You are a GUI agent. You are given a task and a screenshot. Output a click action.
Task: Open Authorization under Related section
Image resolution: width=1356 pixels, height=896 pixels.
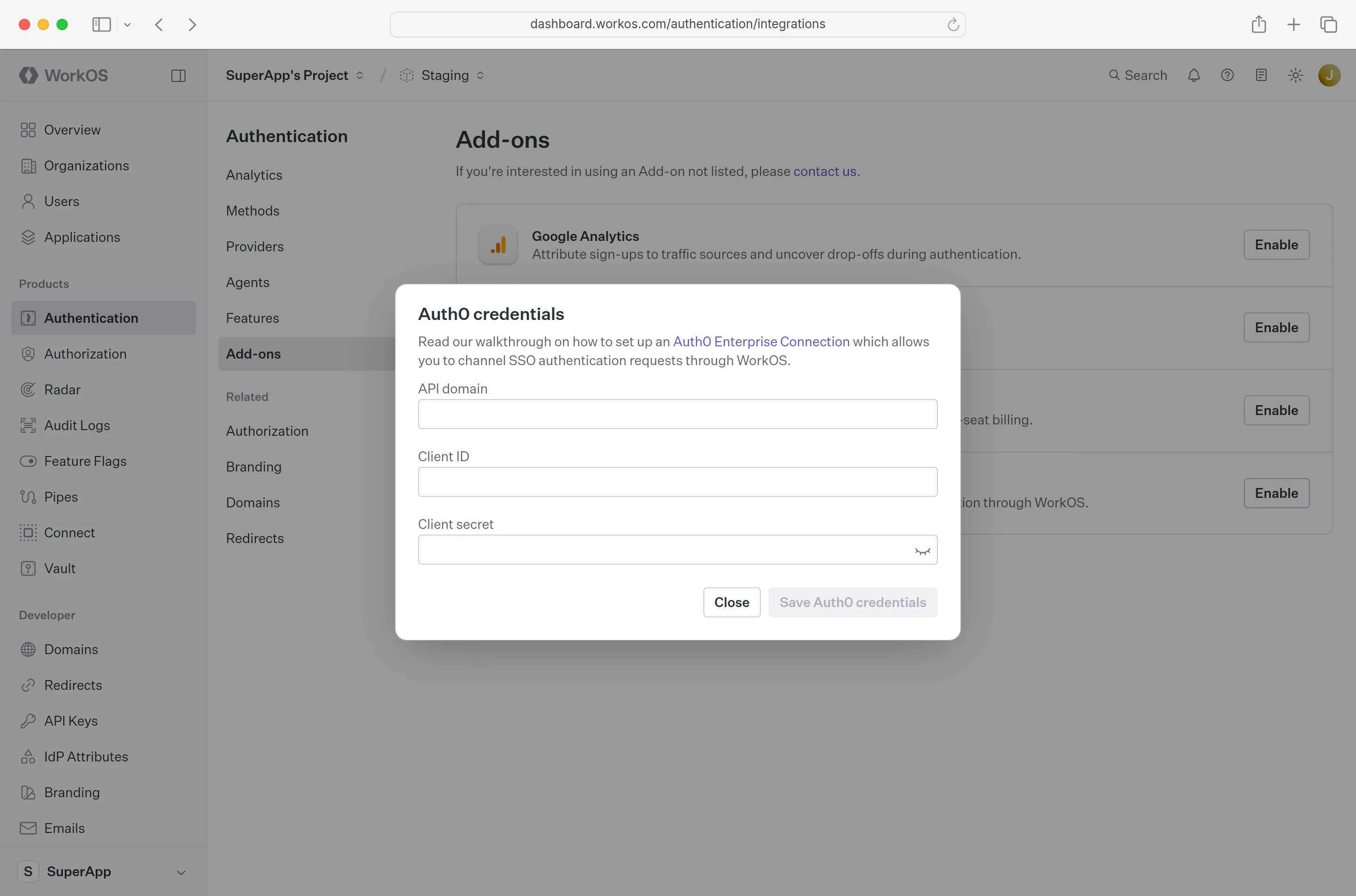pos(267,432)
